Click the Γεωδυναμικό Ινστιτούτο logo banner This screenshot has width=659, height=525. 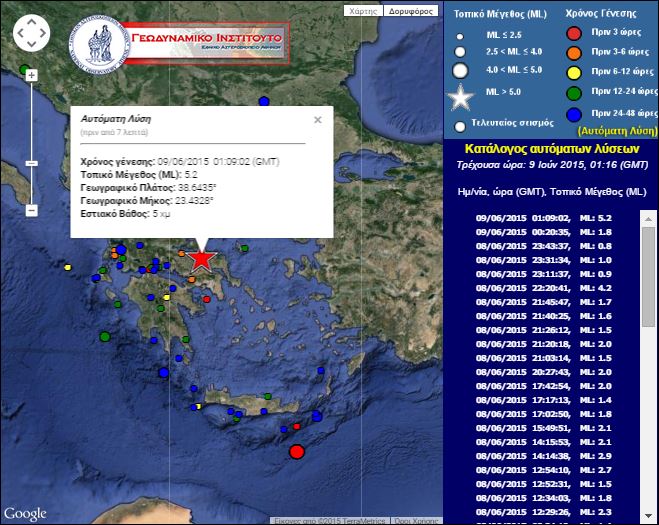tap(206, 43)
